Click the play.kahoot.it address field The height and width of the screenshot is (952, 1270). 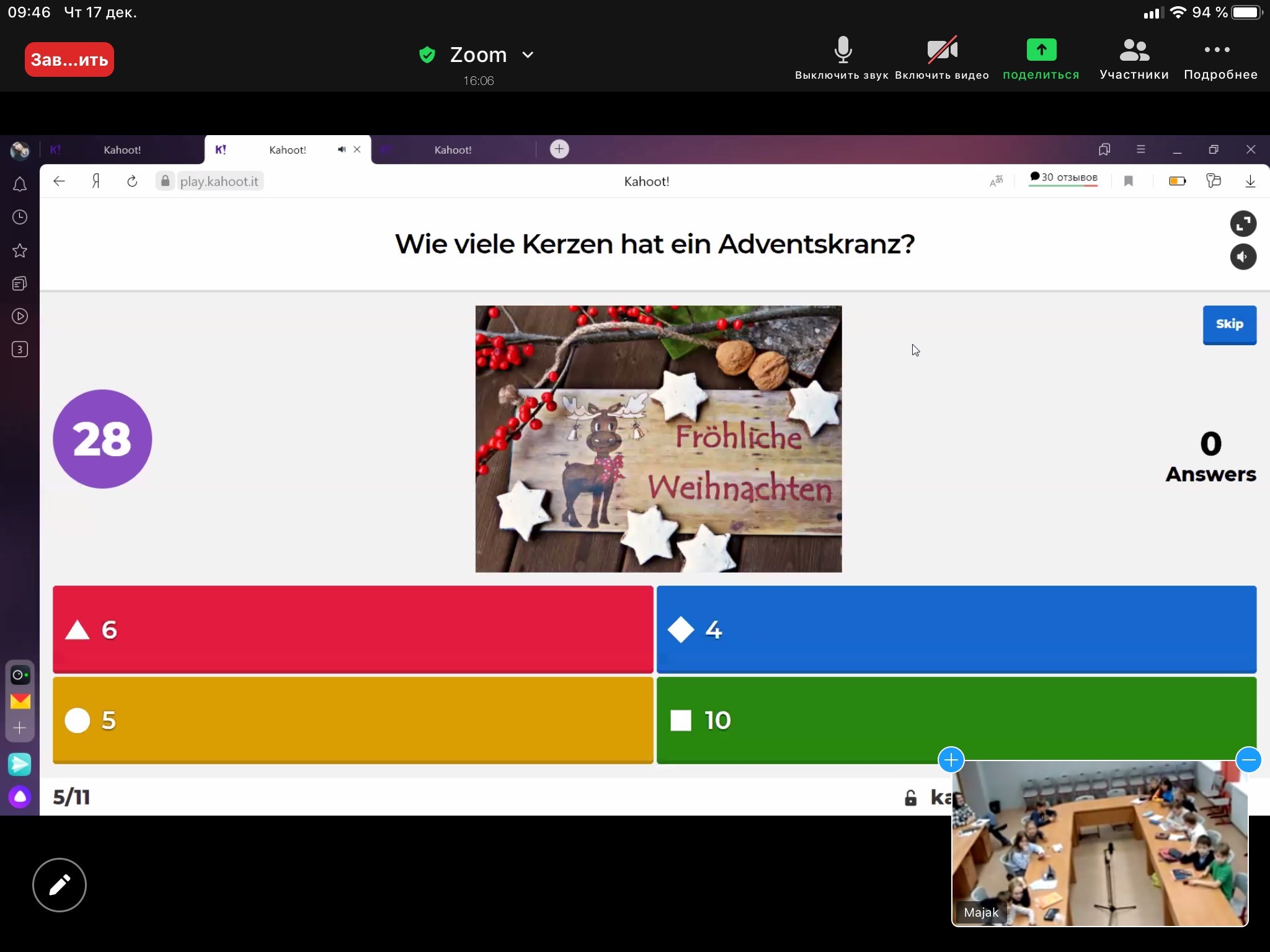point(218,182)
